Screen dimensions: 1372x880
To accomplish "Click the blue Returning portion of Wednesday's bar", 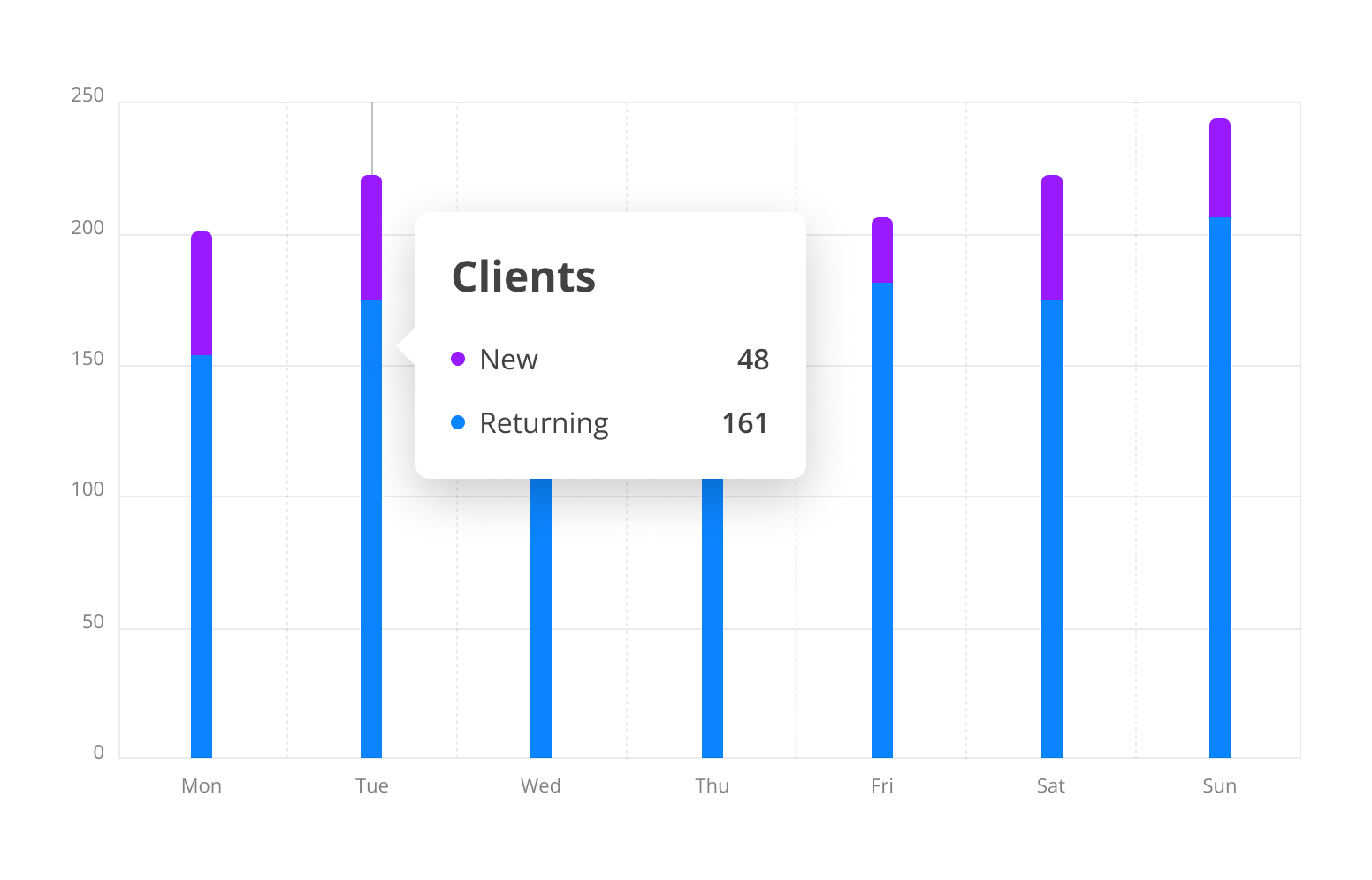I will (541, 618).
